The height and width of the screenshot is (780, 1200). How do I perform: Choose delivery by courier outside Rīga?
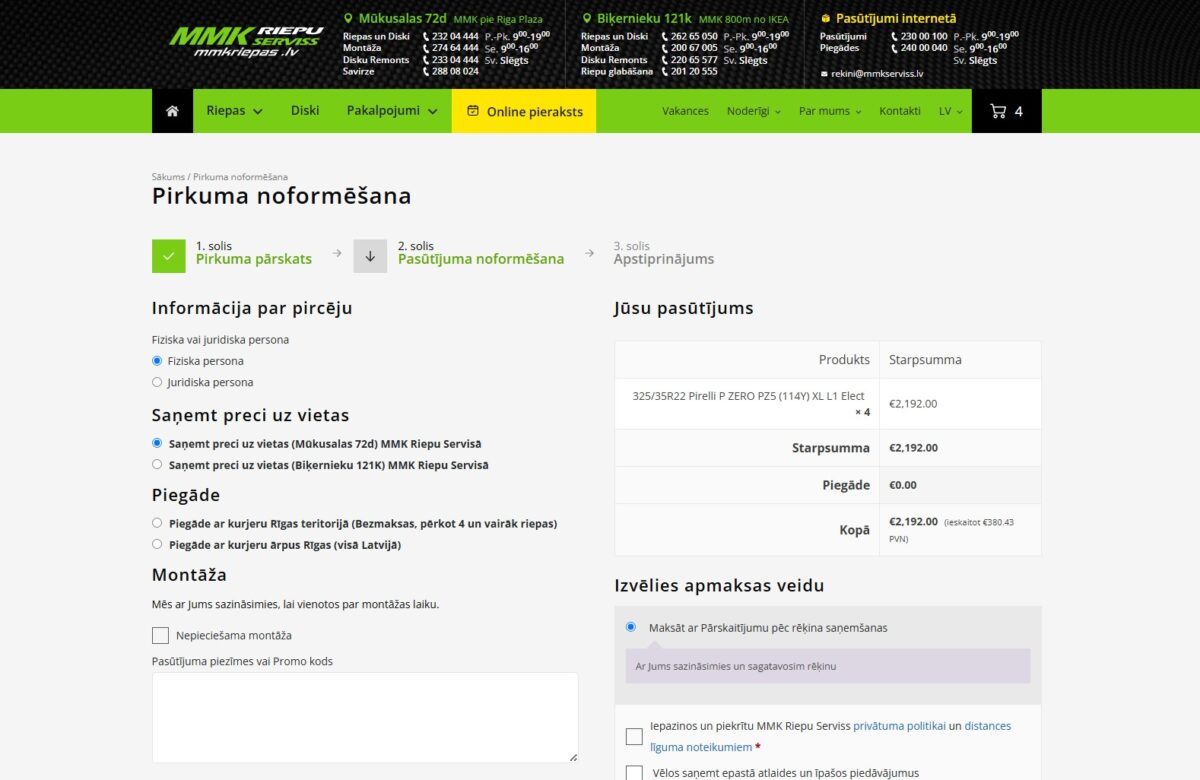click(156, 543)
